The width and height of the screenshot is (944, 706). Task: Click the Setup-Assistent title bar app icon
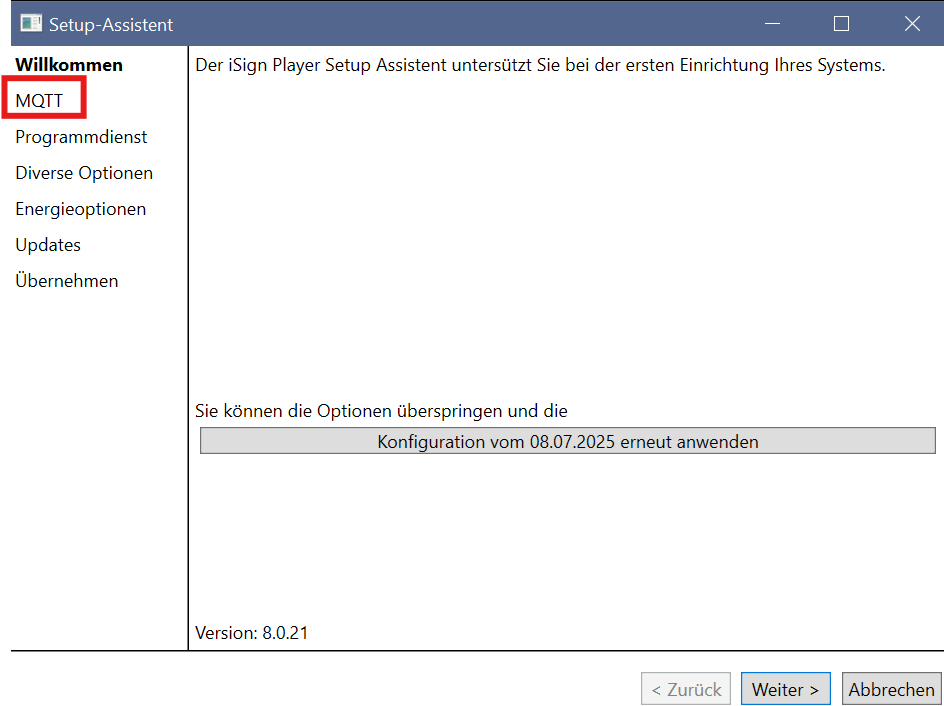(31, 23)
